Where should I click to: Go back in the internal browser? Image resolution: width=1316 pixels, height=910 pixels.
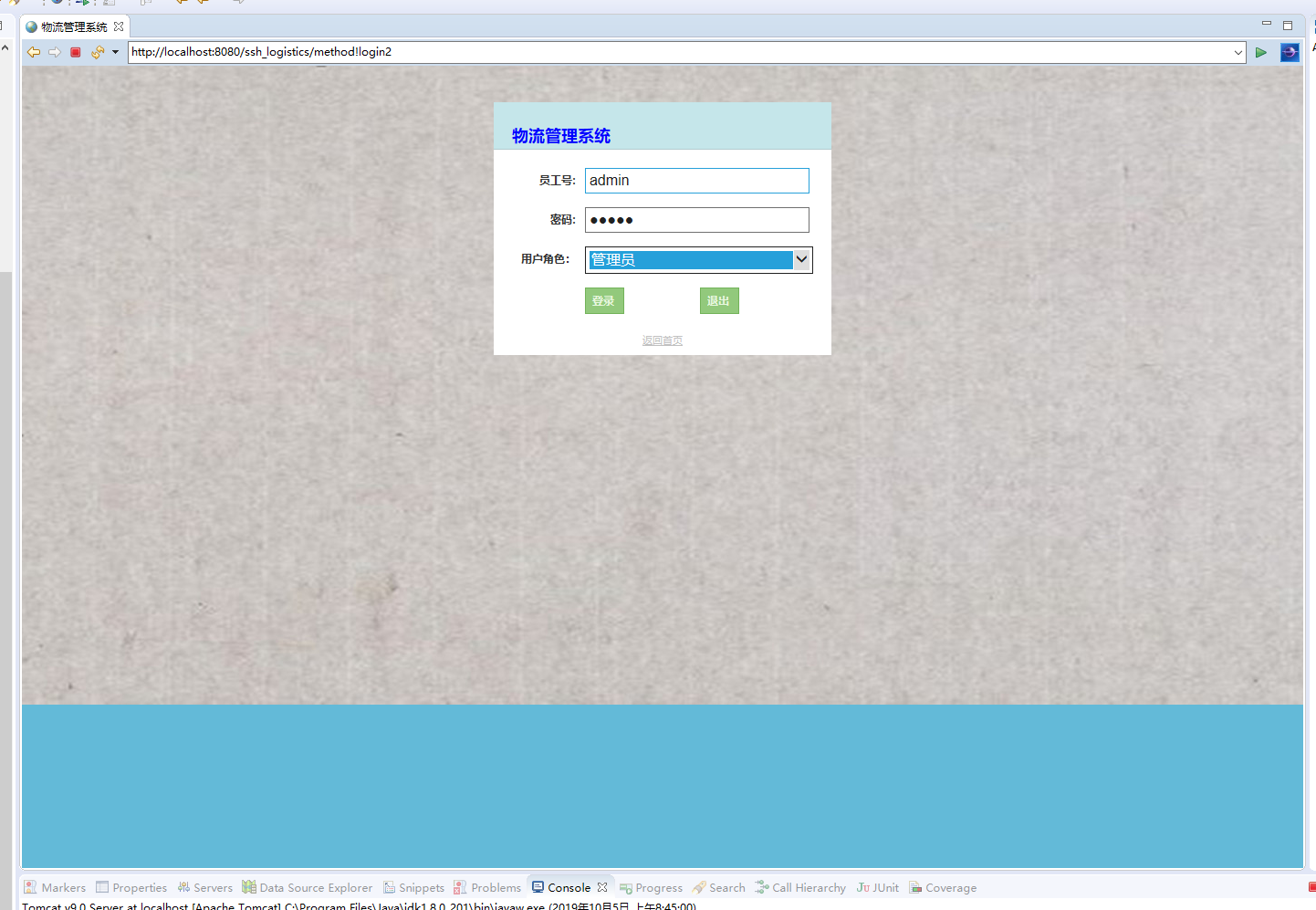[34, 52]
